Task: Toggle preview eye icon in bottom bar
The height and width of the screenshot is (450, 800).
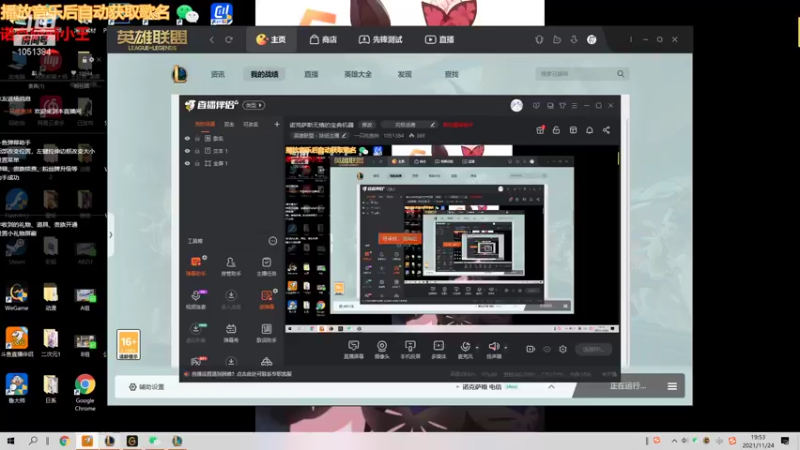Action: coord(546,349)
